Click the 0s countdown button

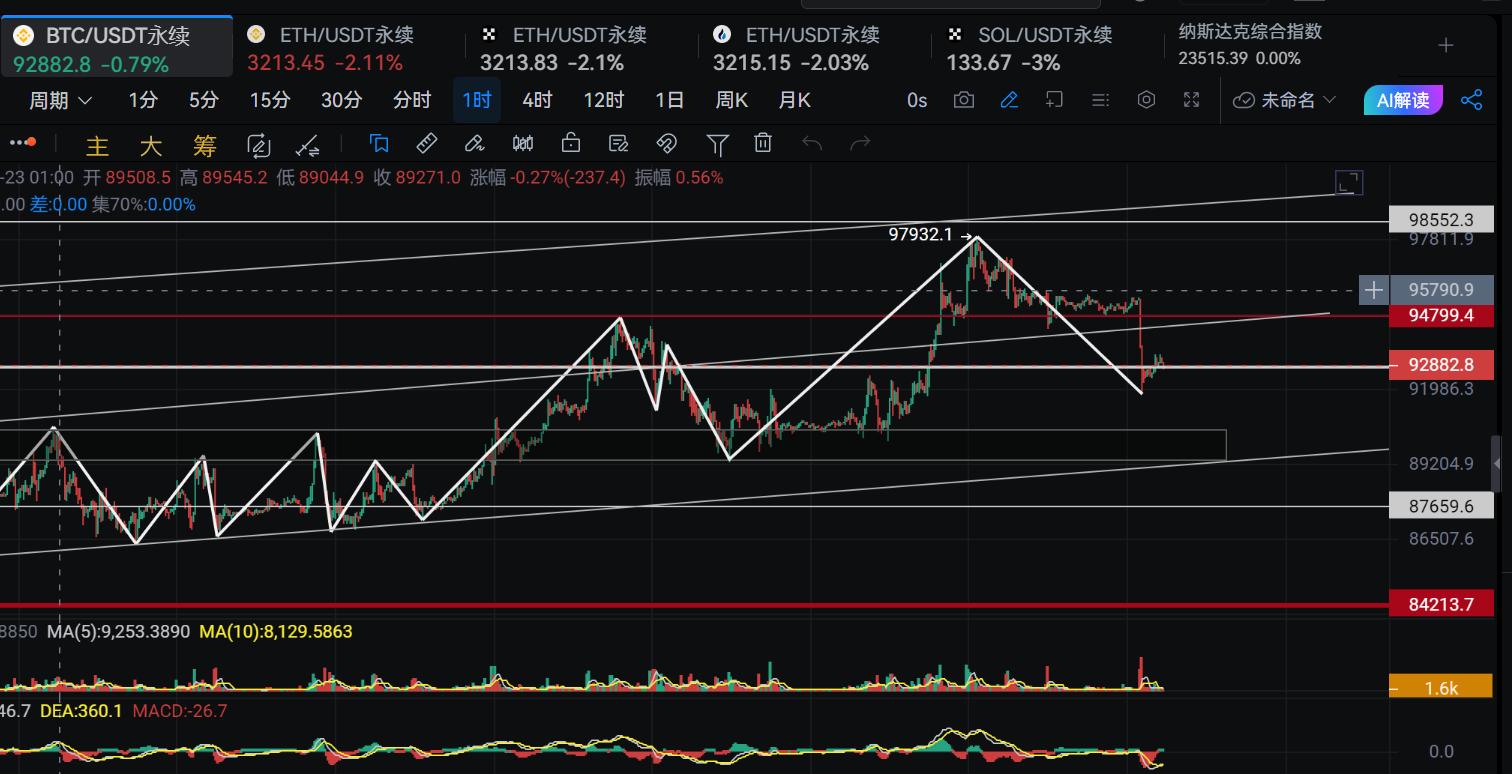click(917, 100)
